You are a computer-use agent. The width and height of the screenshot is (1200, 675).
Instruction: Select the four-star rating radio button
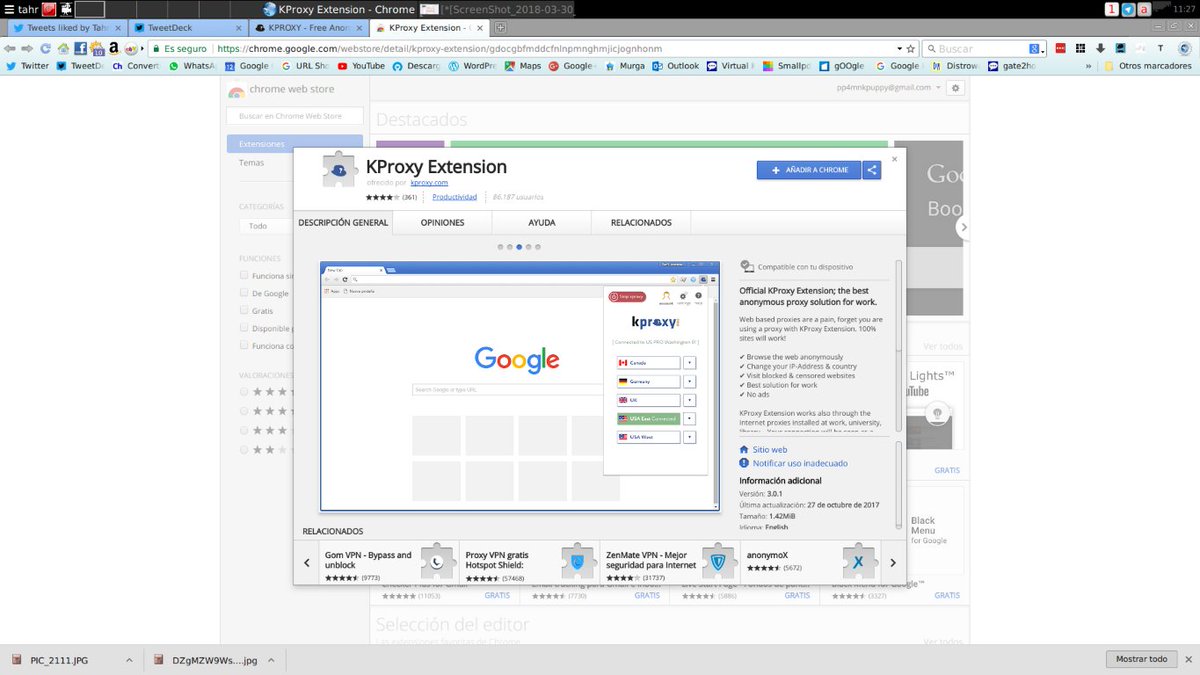tap(244, 411)
